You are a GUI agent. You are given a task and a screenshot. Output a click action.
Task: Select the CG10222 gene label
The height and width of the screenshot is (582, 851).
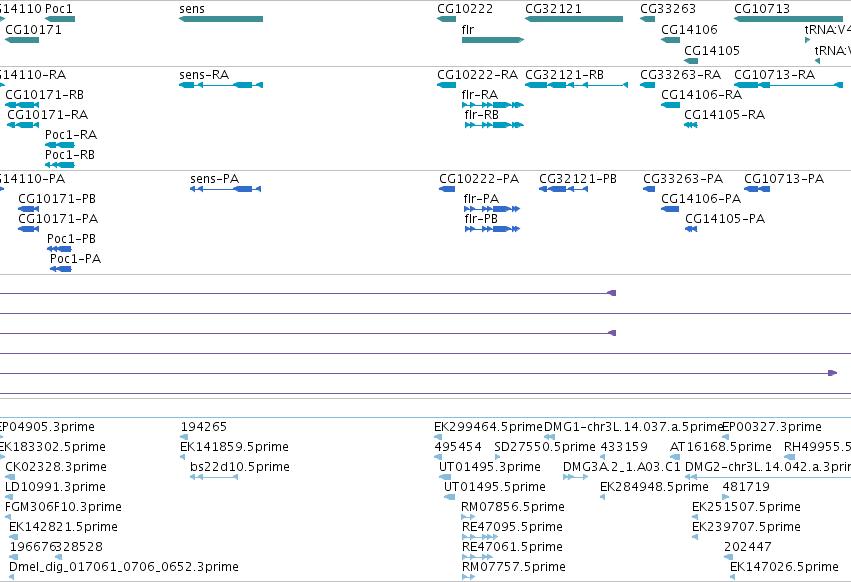point(465,9)
